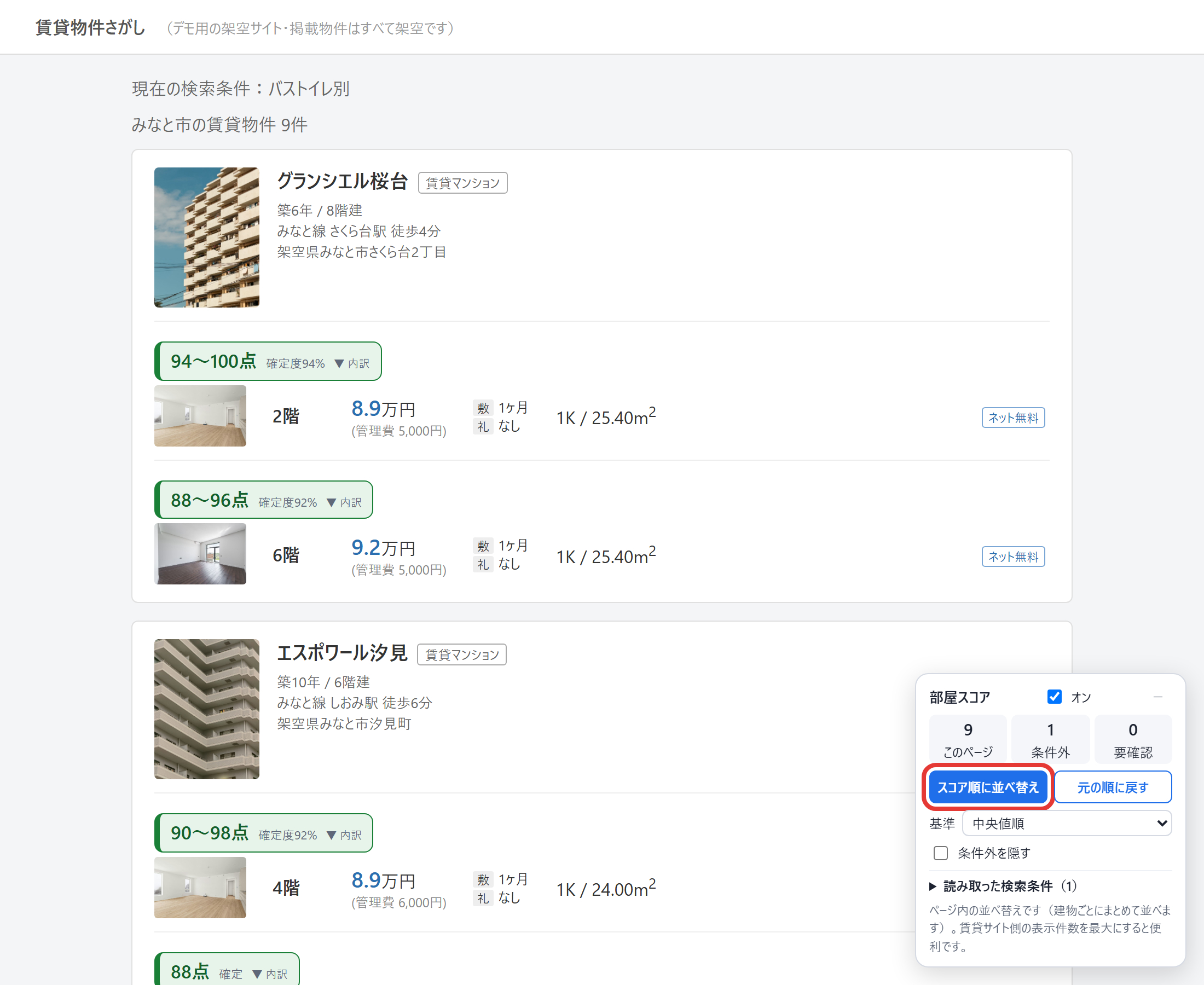Click みなと線 しおみ駅 徒歩6分 text
Viewport: 1204px width, 985px height.
355,703
